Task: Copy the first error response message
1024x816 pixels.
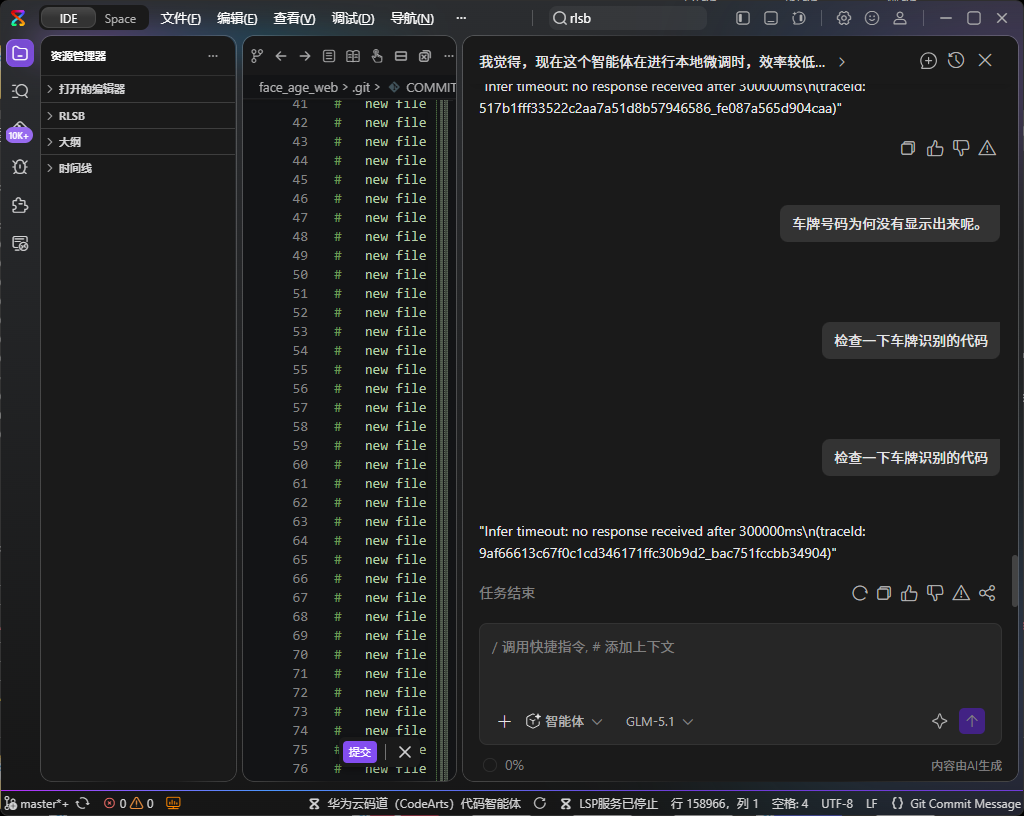Action: coord(908,148)
